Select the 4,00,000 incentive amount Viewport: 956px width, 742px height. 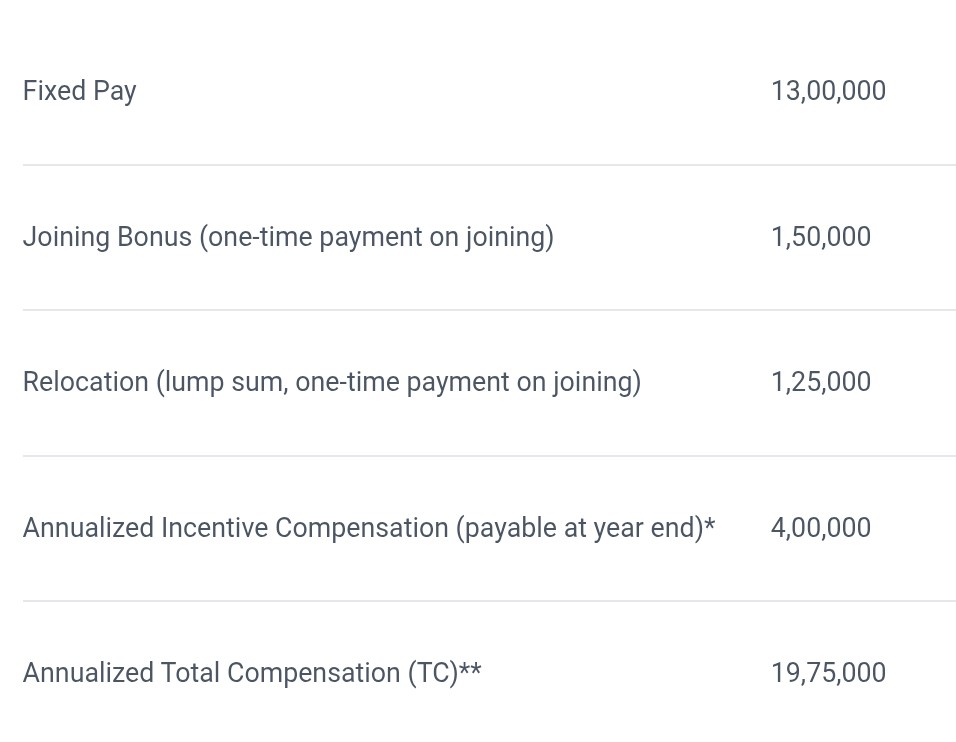coord(821,527)
